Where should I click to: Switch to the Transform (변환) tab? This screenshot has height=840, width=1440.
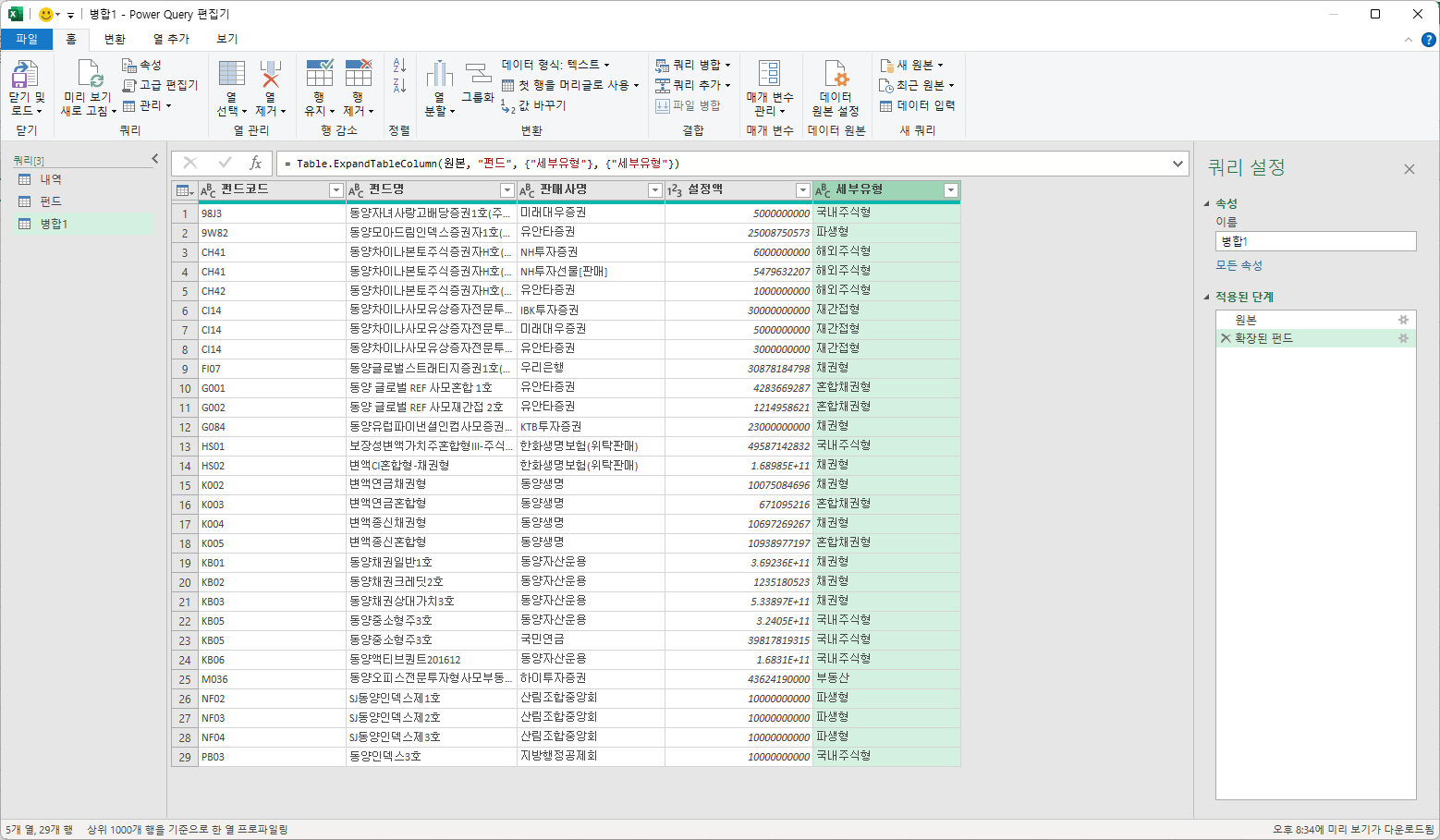click(x=115, y=39)
